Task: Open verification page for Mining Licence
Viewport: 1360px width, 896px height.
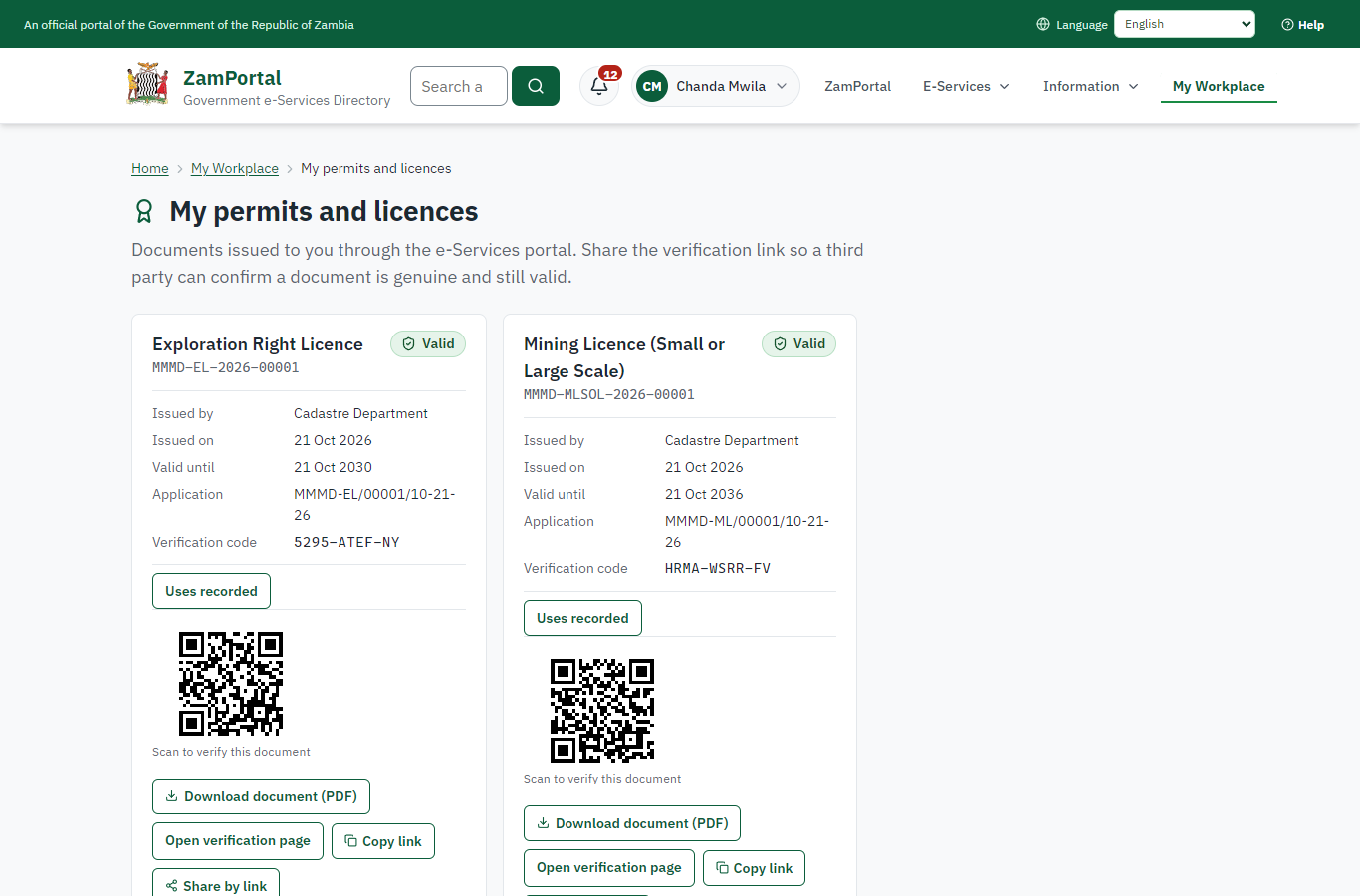Action: 609,867
